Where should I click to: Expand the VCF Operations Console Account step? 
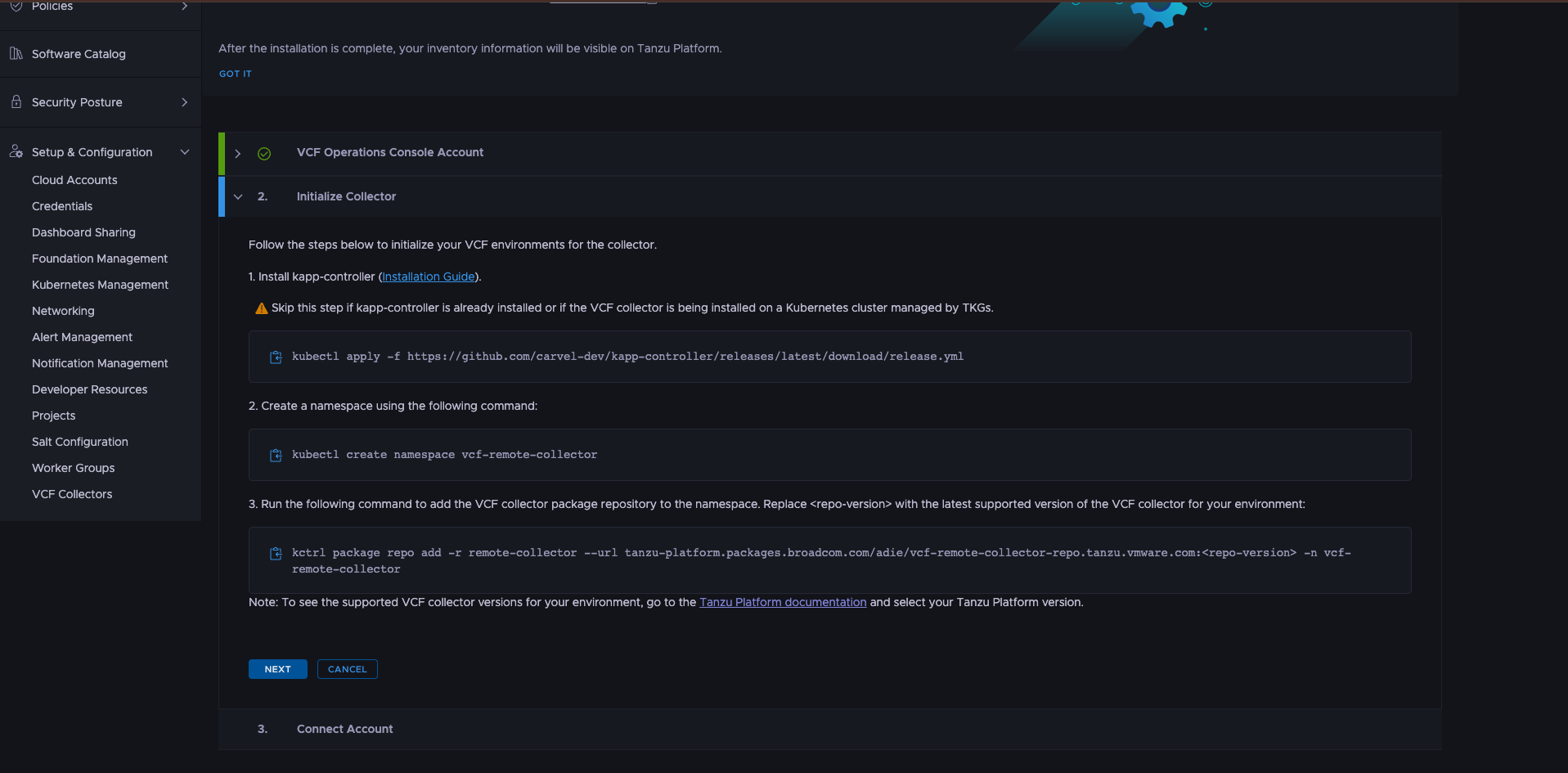238,153
